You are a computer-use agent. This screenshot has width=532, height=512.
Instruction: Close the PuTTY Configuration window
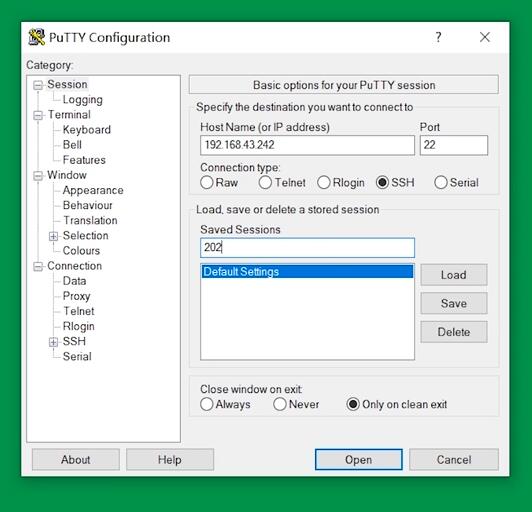[485, 37]
